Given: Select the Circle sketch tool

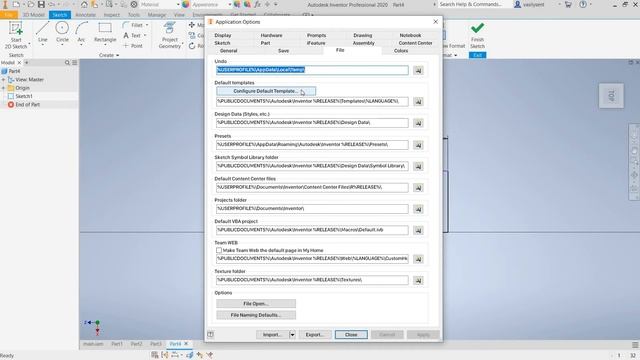Looking at the screenshot, I should [62, 32].
